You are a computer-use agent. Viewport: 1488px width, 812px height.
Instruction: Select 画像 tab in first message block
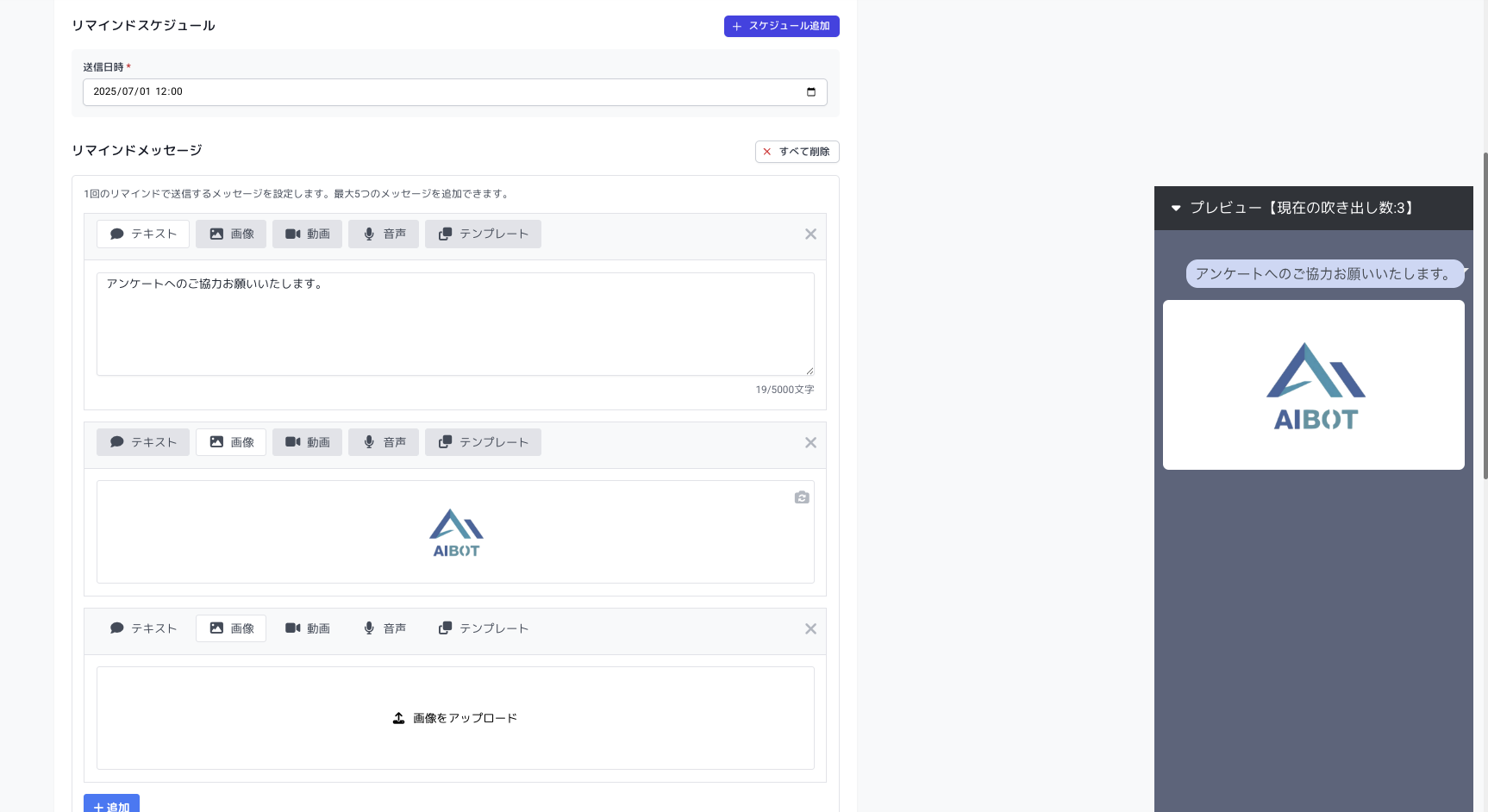pyautogui.click(x=231, y=234)
